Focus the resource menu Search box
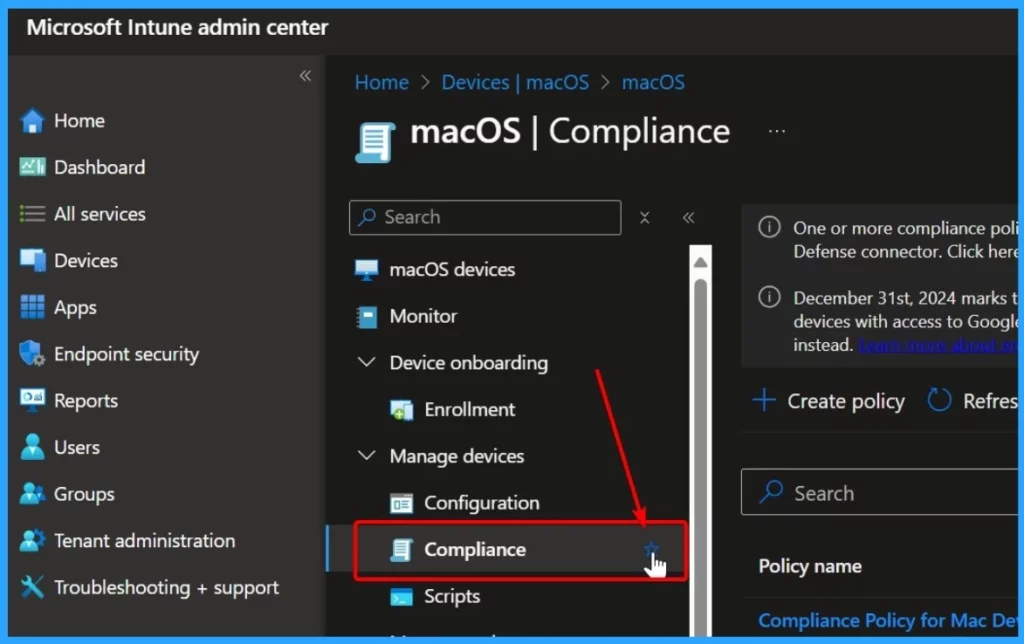 [x=485, y=217]
